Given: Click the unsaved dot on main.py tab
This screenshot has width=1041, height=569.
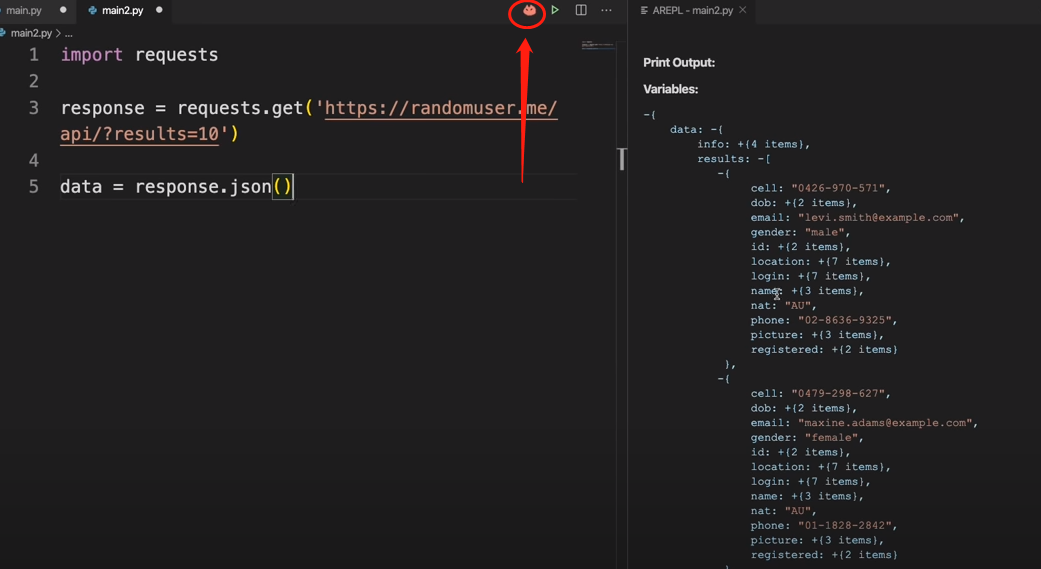Looking at the screenshot, I should pyautogui.click(x=63, y=10).
